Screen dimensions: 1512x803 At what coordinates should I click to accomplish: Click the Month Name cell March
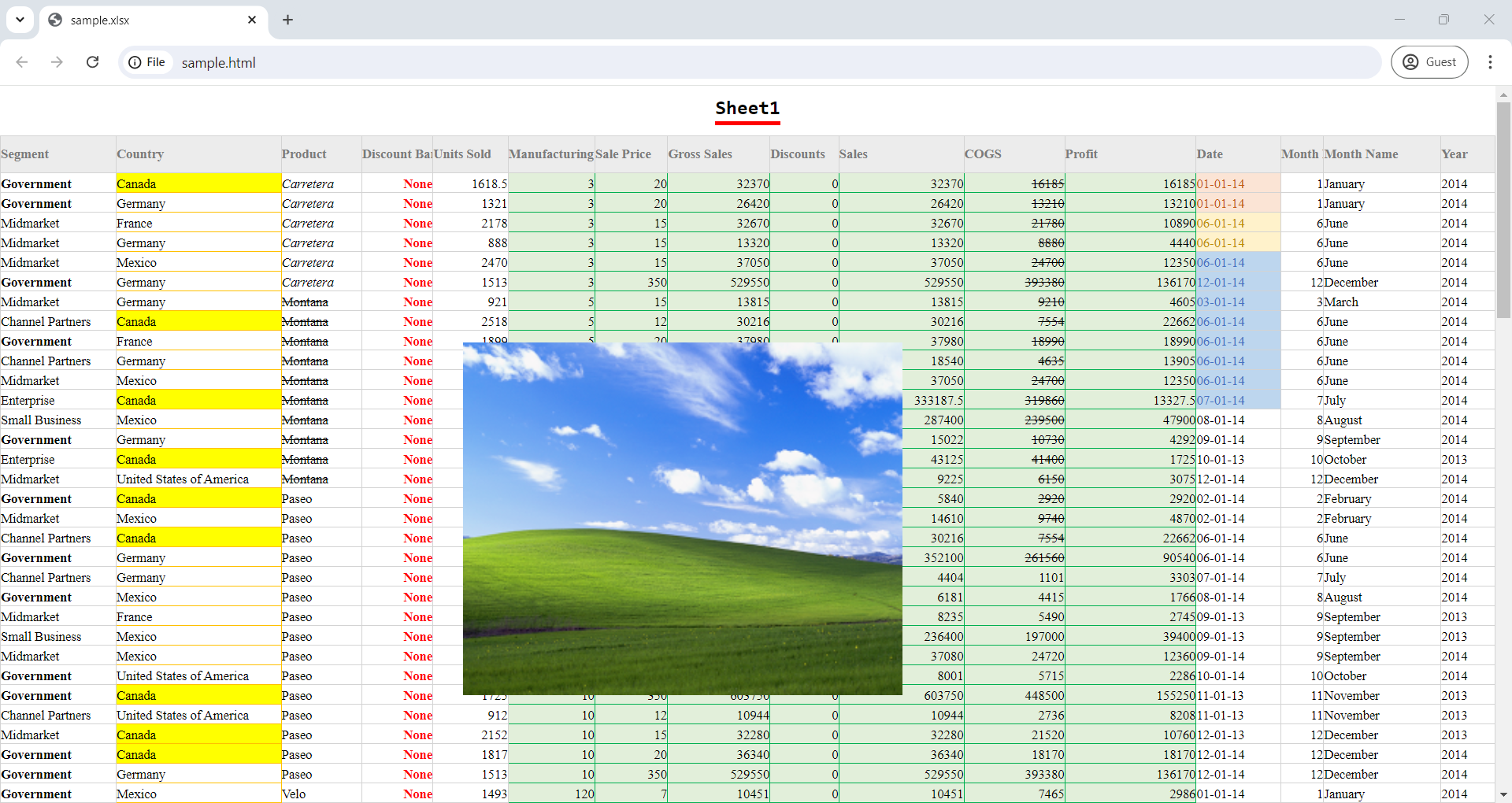point(1381,302)
